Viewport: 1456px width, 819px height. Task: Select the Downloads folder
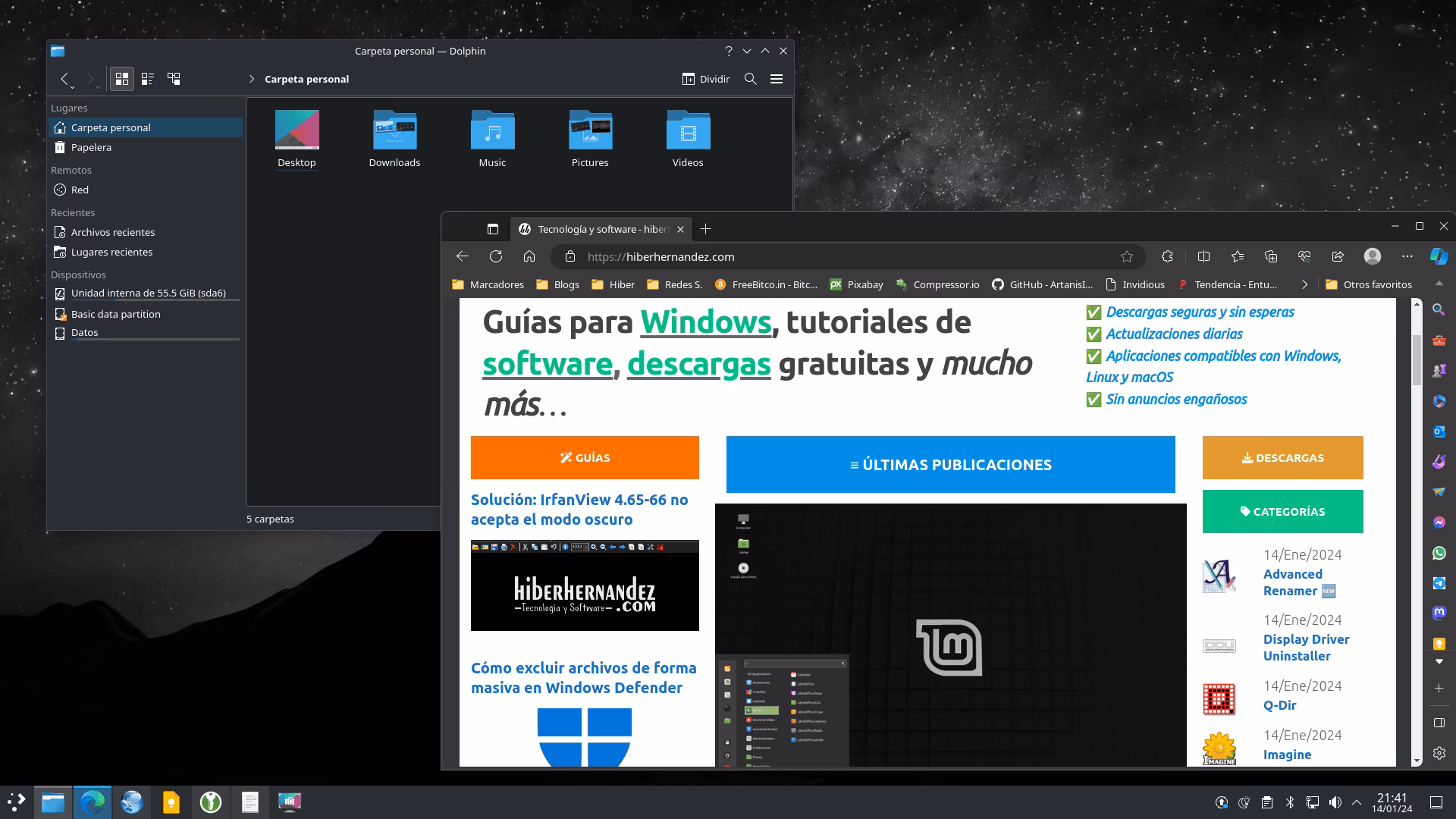point(394,140)
